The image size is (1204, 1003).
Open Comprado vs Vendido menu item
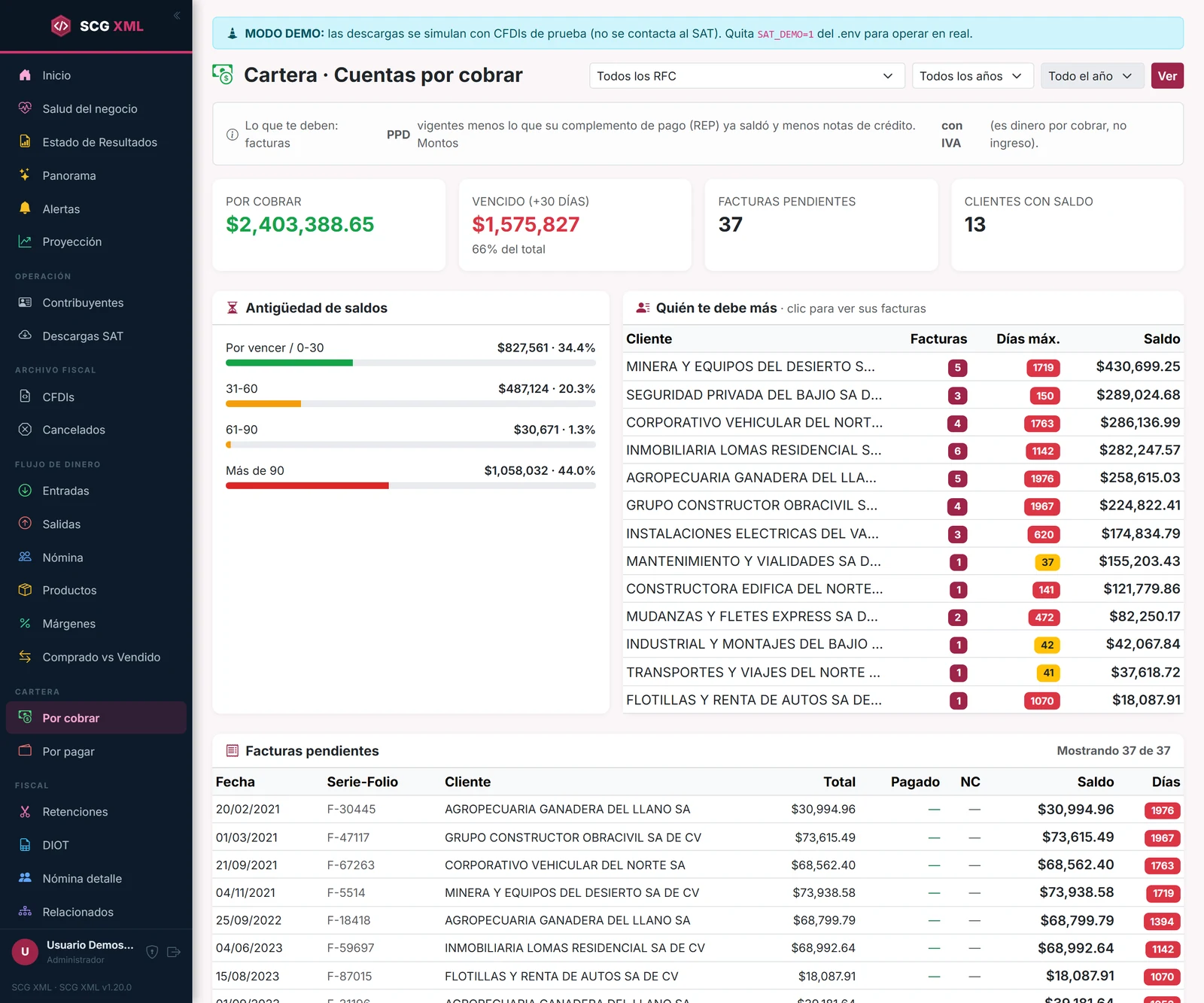(x=96, y=657)
